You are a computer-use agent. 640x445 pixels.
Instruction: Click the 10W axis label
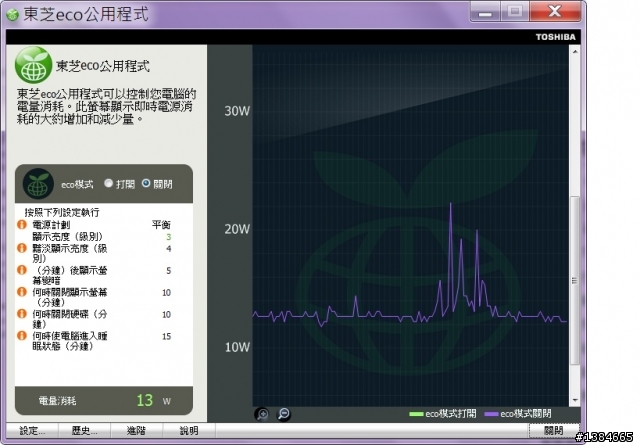(237, 347)
